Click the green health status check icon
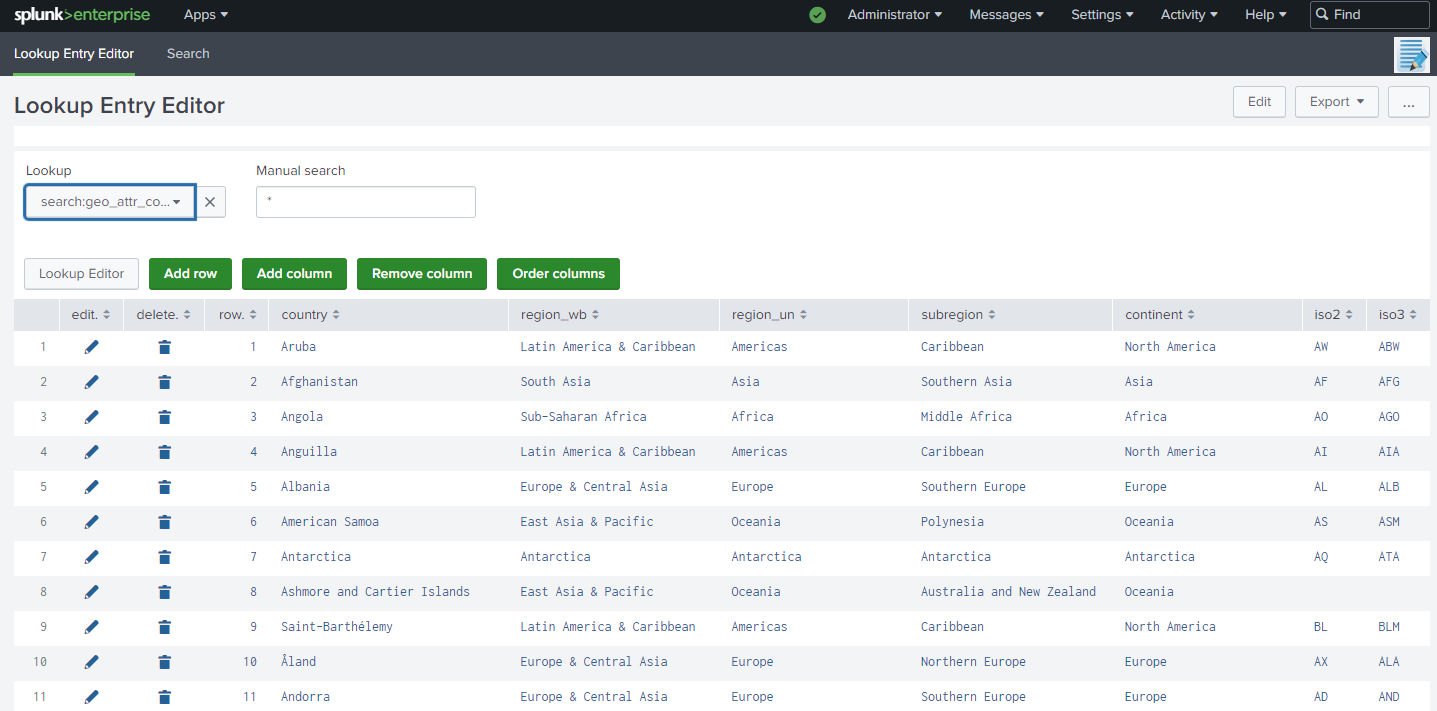Image resolution: width=1437 pixels, height=711 pixels. click(x=818, y=15)
